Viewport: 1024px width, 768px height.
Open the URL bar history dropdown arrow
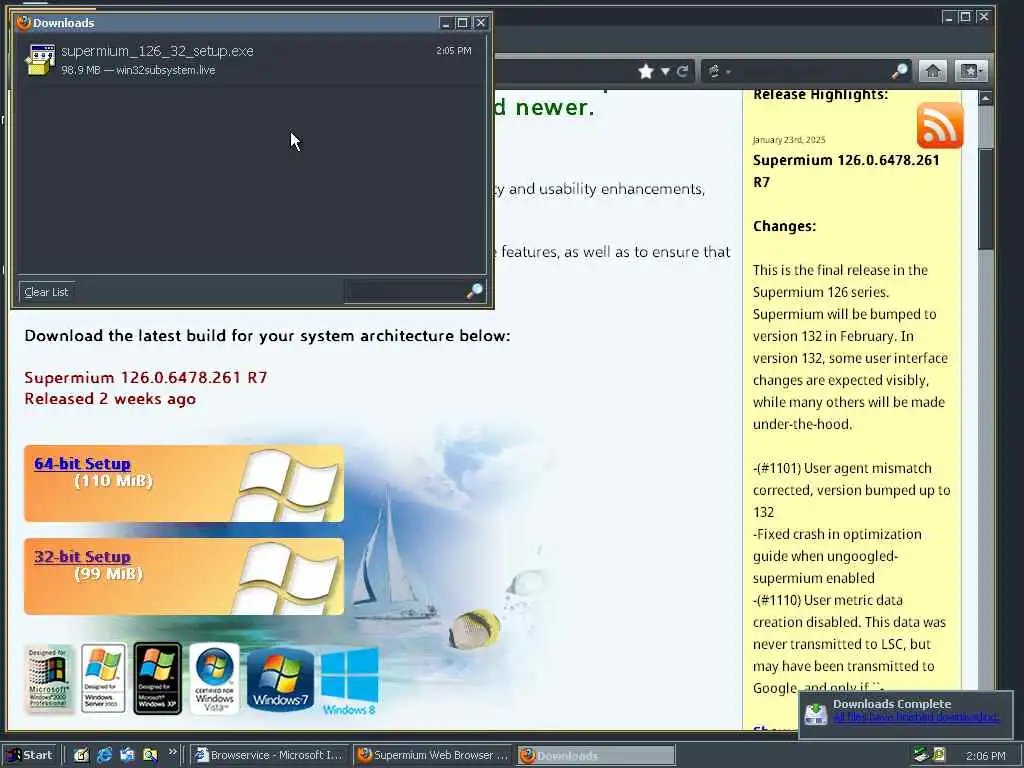tap(665, 71)
